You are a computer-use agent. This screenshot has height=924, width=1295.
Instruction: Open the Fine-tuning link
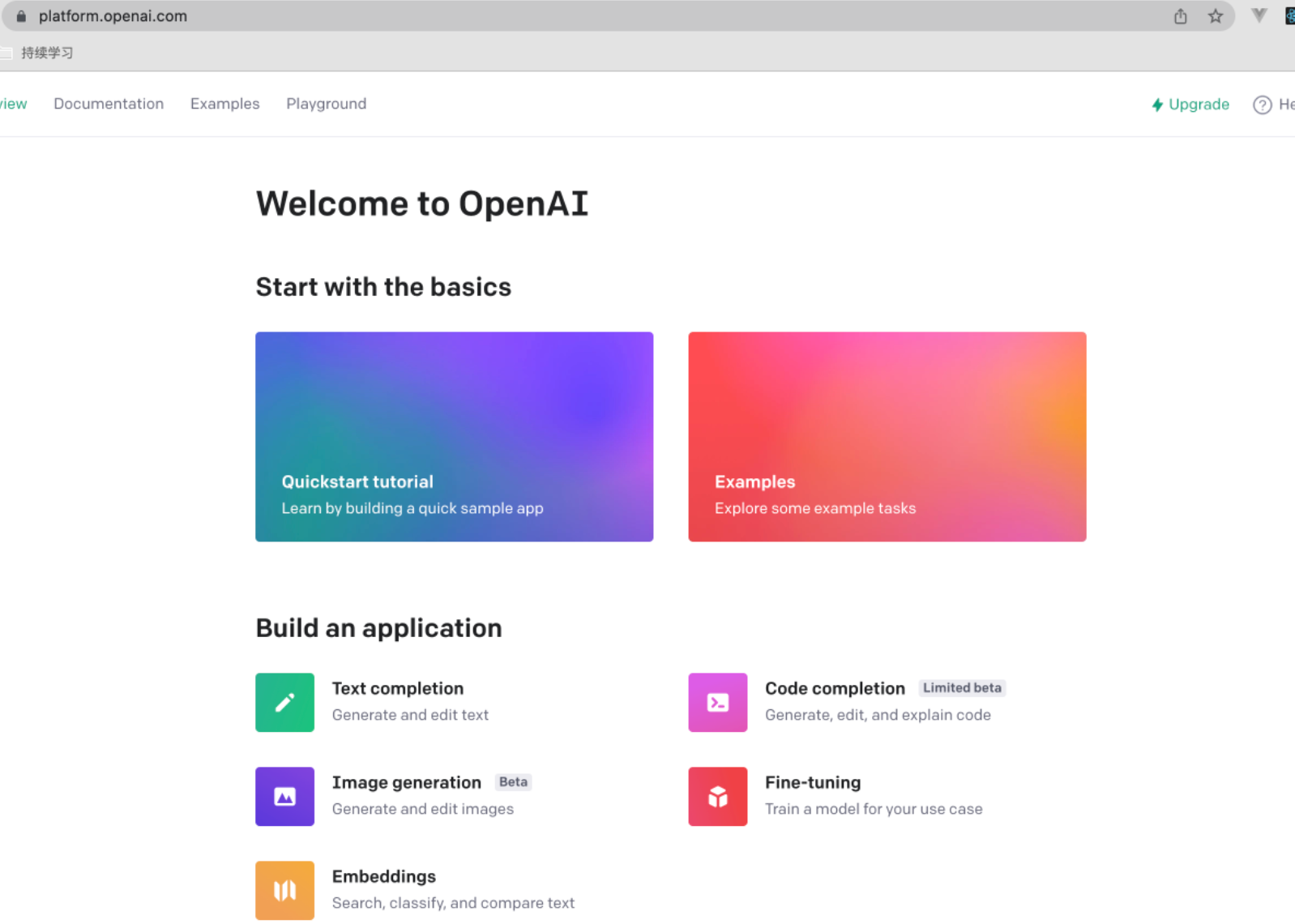[813, 782]
